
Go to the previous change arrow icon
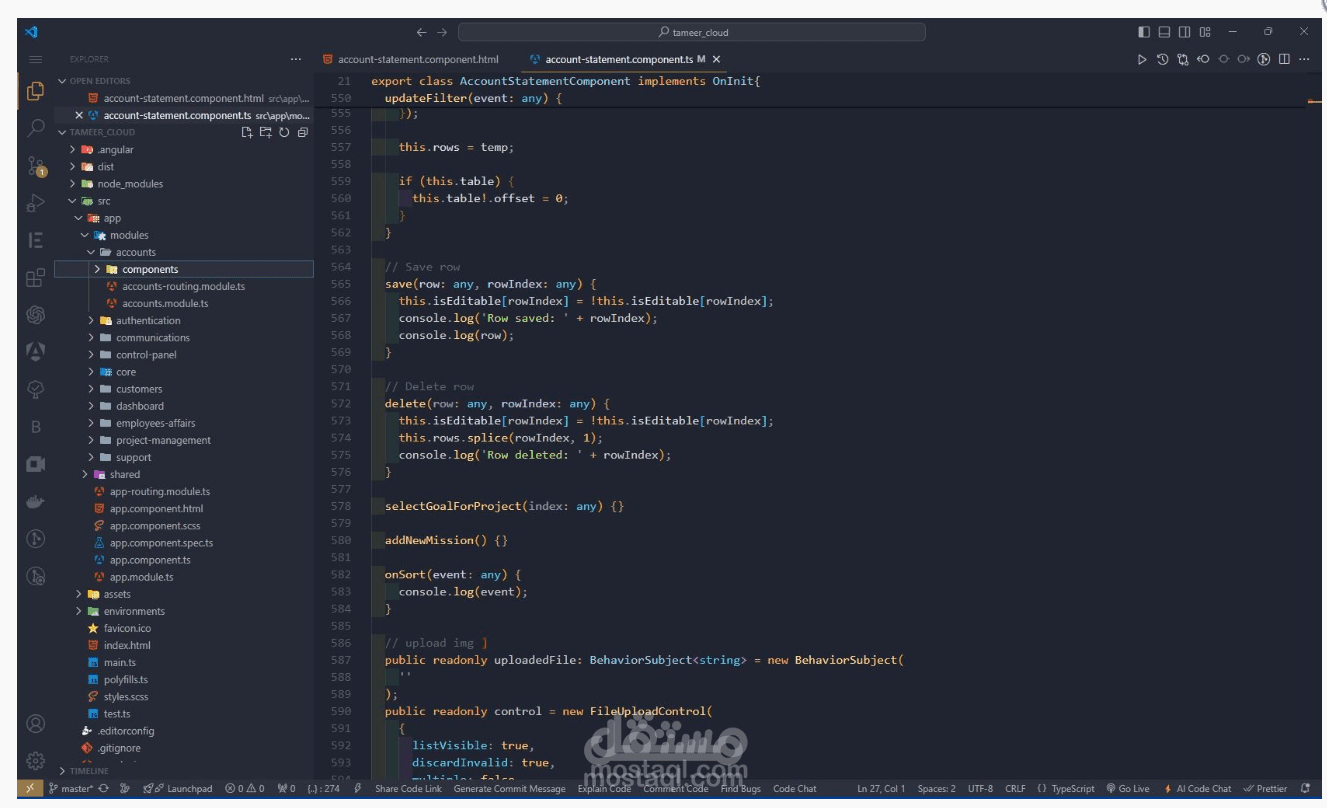pyautogui.click(x=1203, y=59)
